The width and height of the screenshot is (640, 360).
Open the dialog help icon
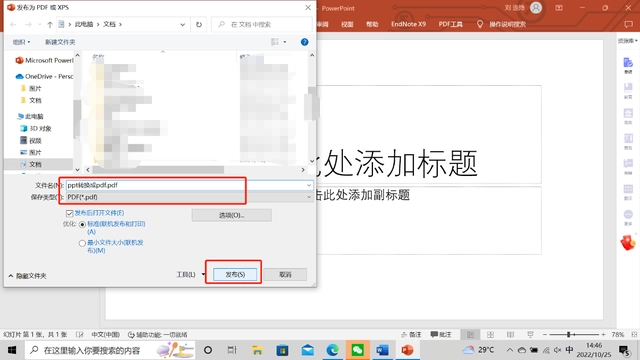tap(304, 42)
